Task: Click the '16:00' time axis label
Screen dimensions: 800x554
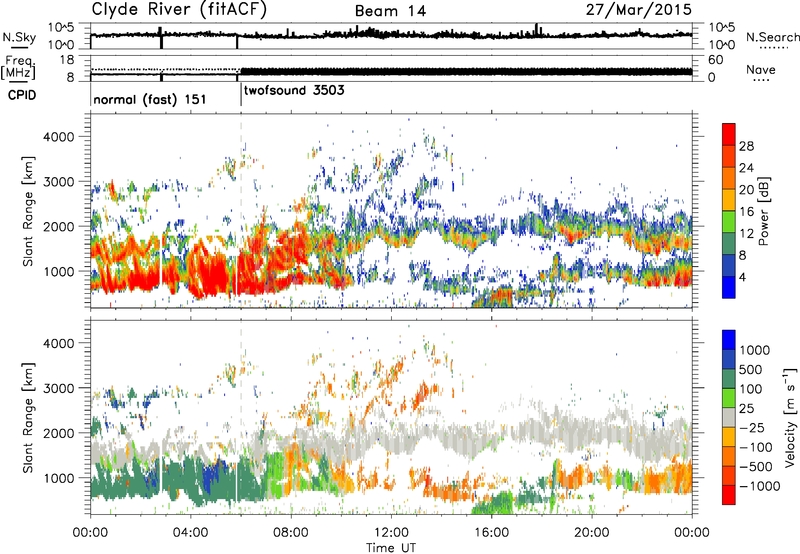Action: 491,533
